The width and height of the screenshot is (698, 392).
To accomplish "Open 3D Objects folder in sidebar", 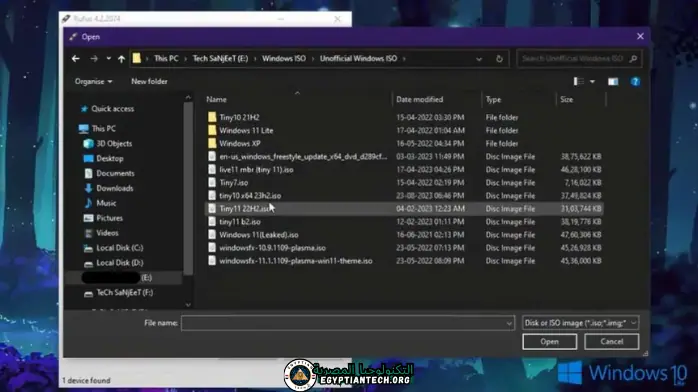I will (108, 144).
